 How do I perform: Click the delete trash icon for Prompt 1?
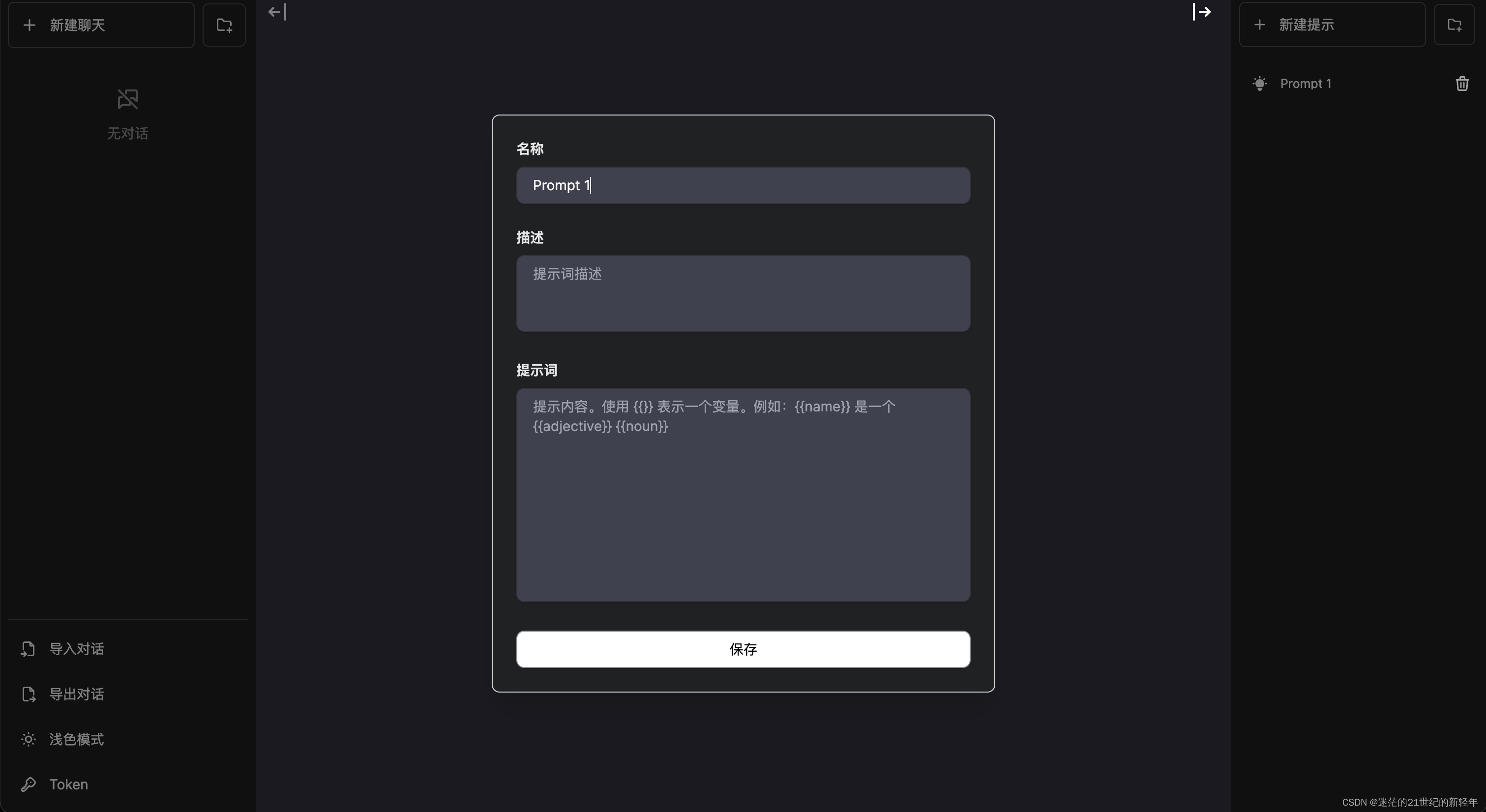[x=1462, y=84]
